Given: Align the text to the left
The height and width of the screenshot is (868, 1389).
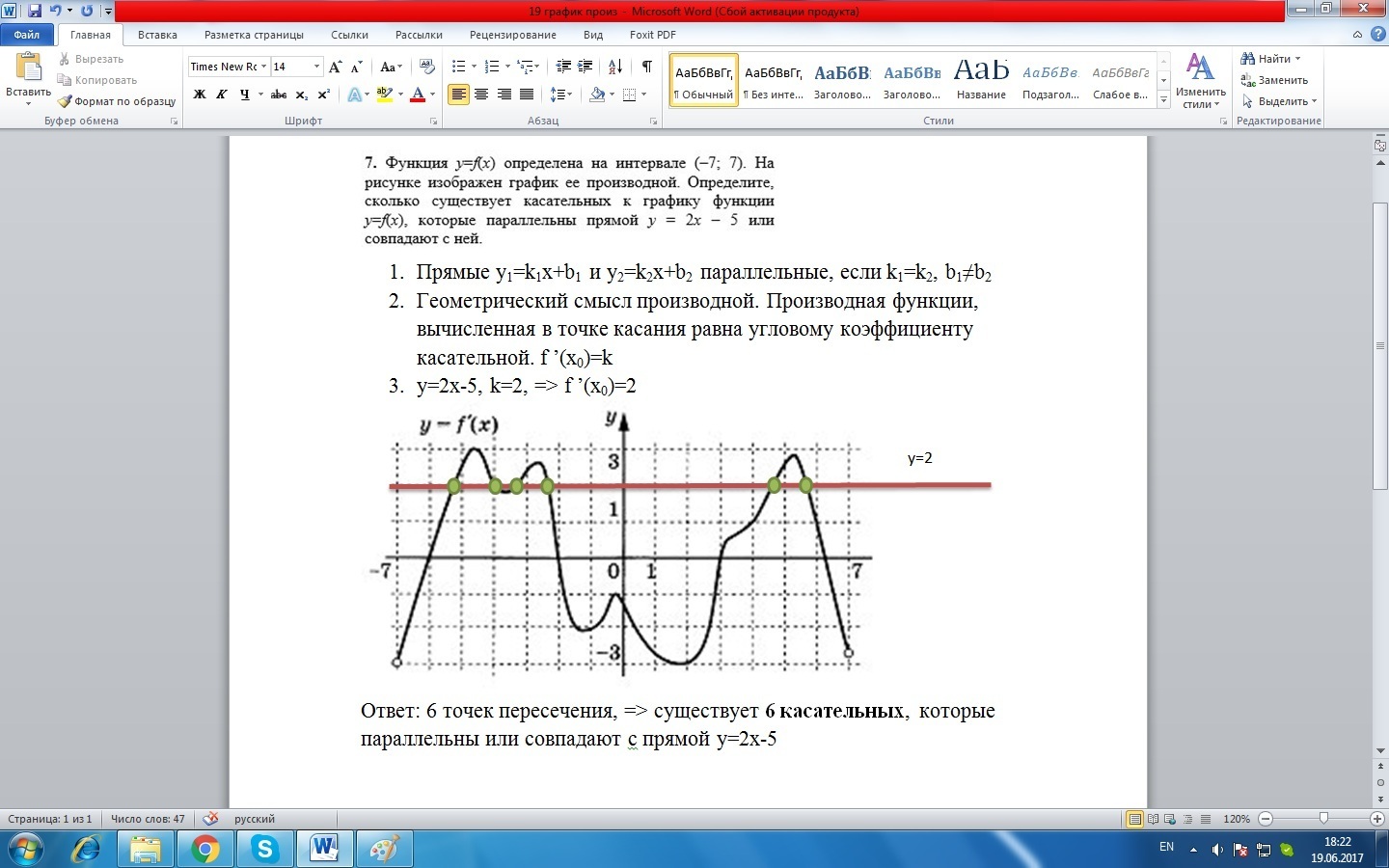Looking at the screenshot, I should point(458,95).
